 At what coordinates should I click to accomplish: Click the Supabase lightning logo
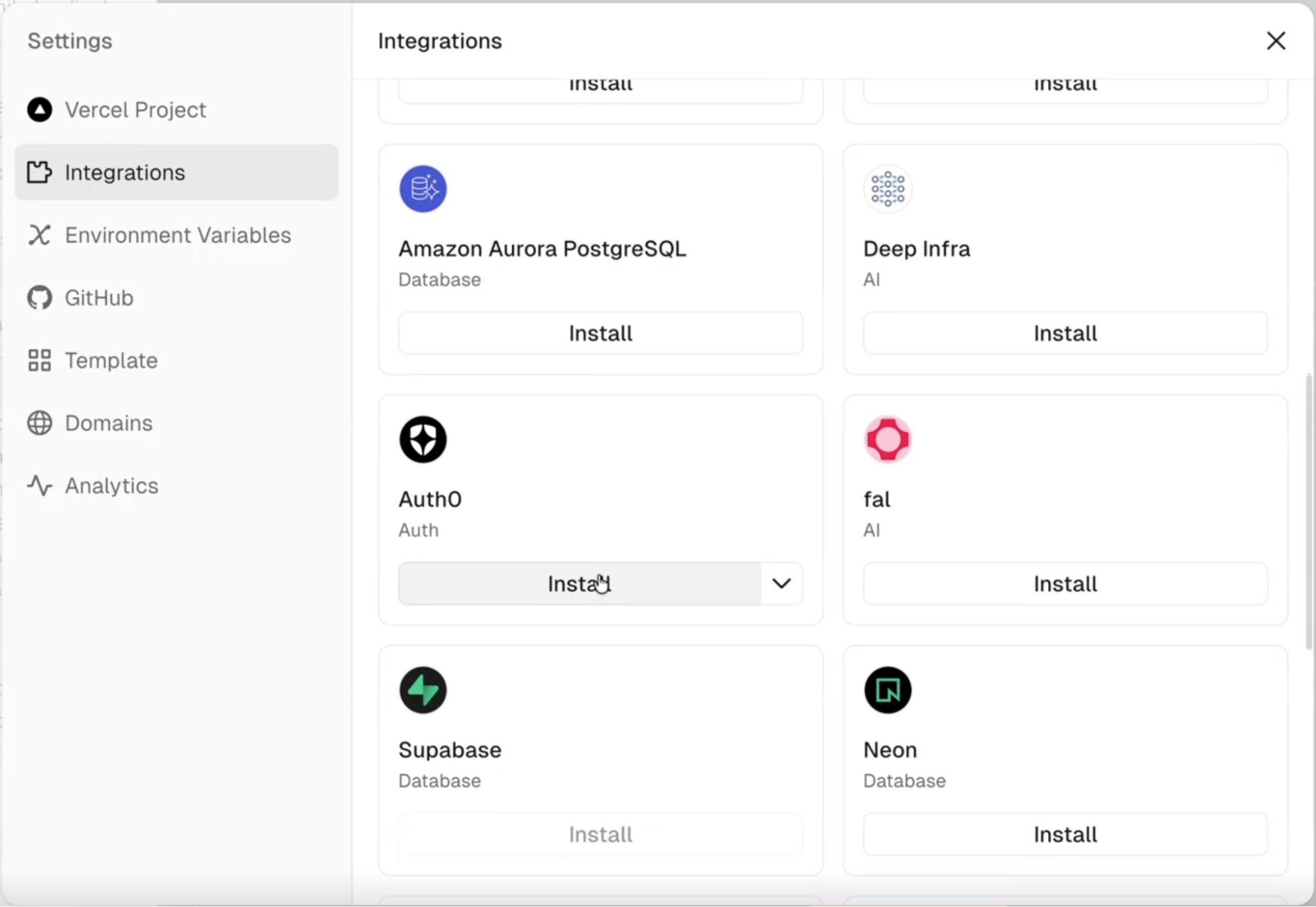coord(423,690)
